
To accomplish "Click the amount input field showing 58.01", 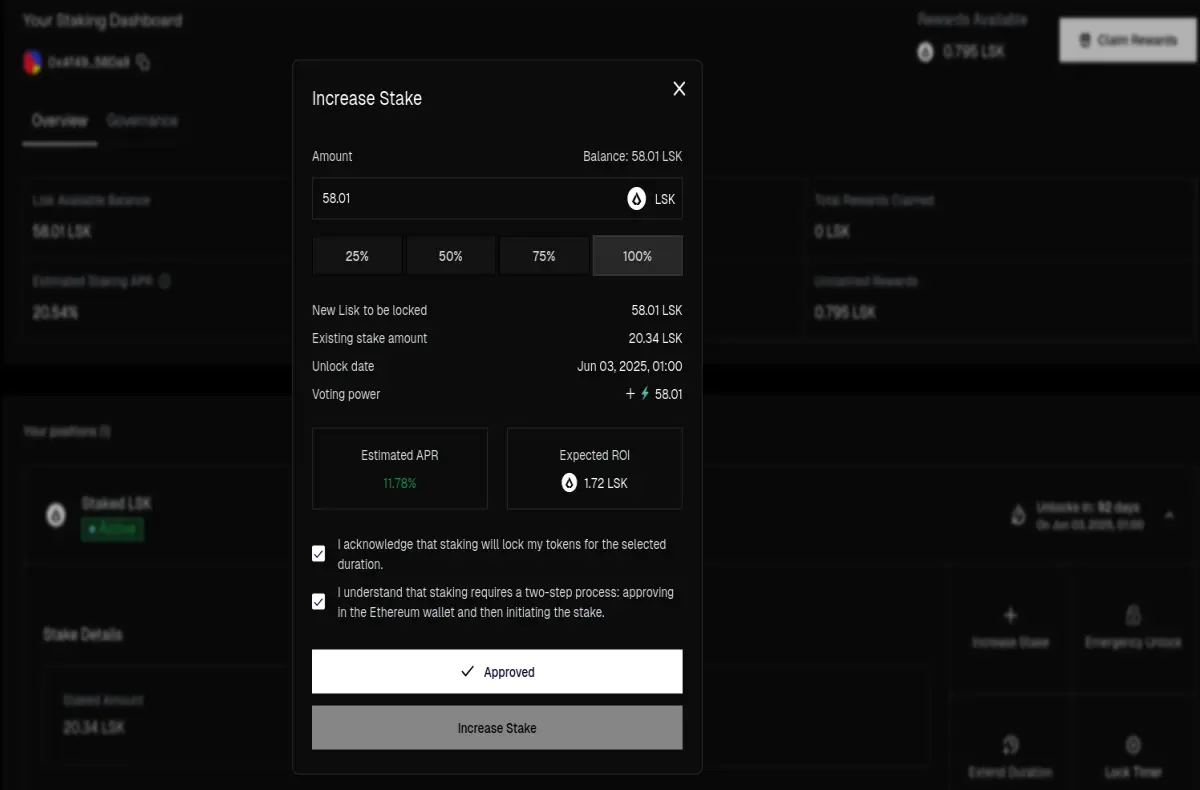I will point(497,199).
